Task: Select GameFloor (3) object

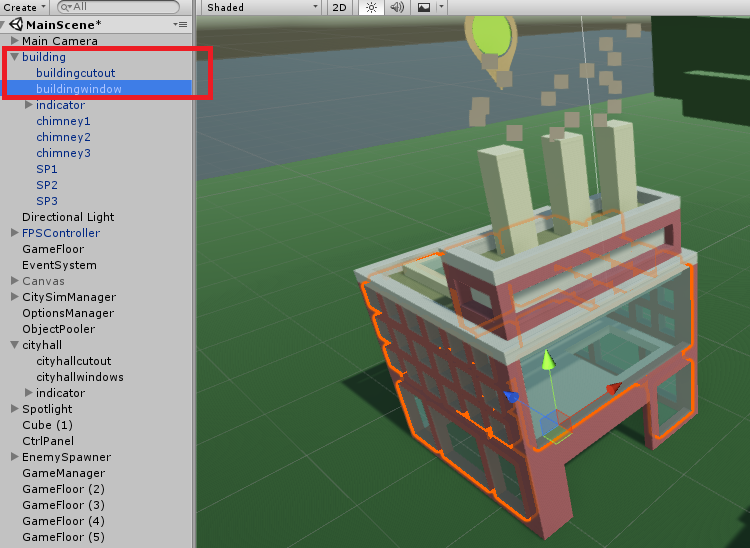Action: click(x=63, y=505)
